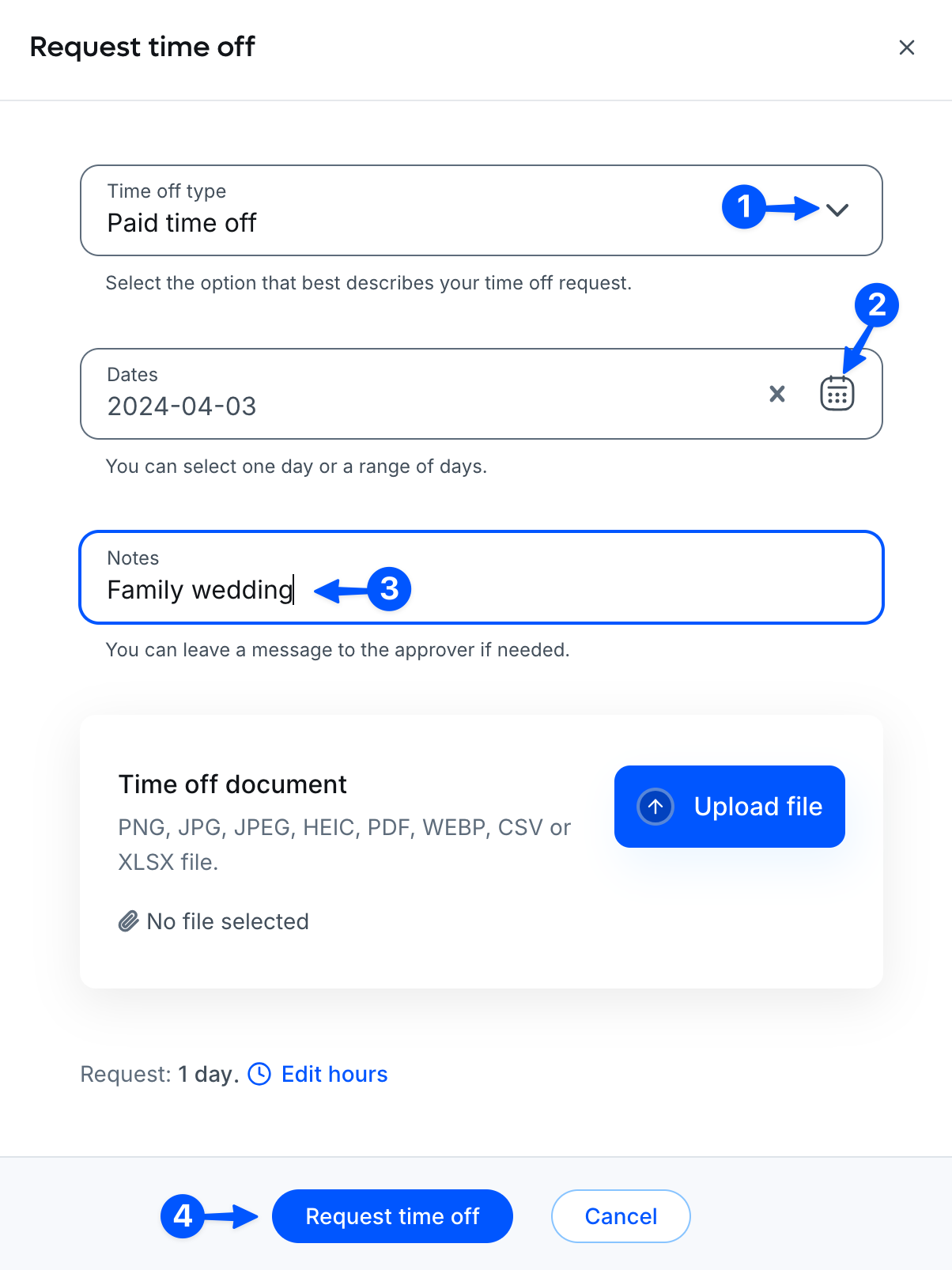The width and height of the screenshot is (952, 1270).
Task: Click the Dates field showing 2024-04-03
Action: click(395, 394)
